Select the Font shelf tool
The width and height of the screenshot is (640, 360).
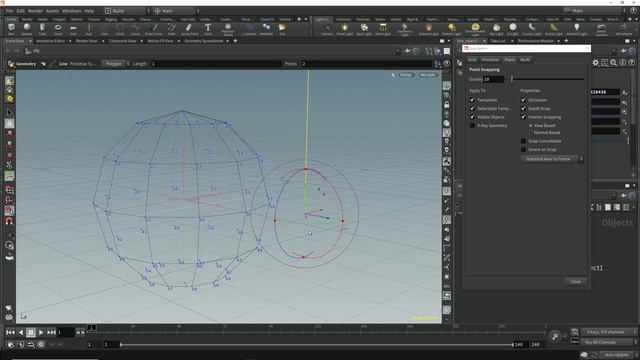208,29
